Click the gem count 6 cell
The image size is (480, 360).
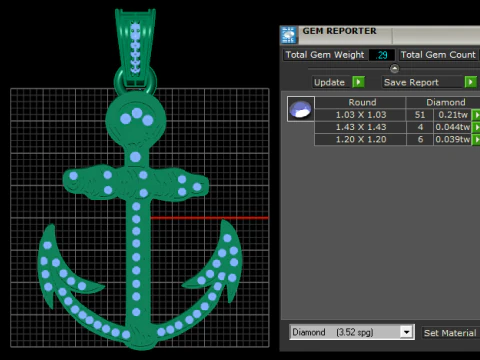[420, 139]
